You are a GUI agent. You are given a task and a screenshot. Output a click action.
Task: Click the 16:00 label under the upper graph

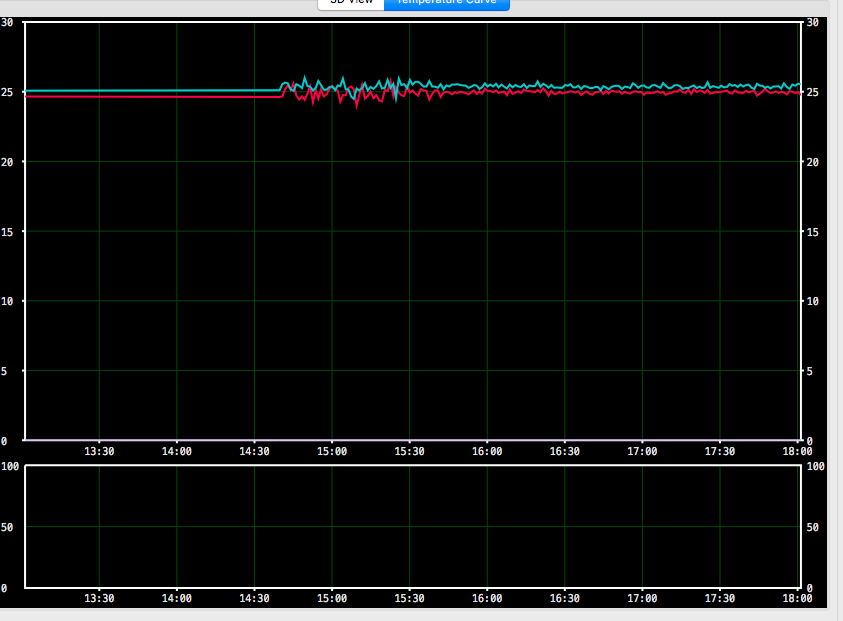coord(487,451)
